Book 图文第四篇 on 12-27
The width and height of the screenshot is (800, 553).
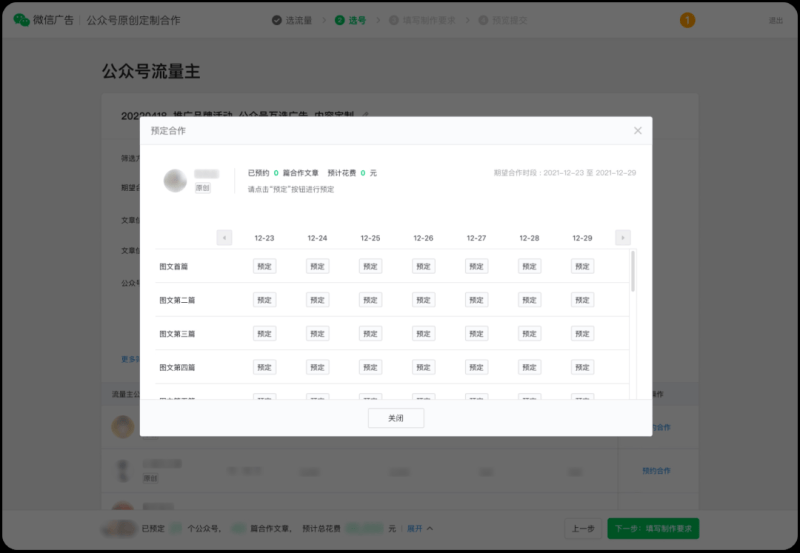click(477, 367)
